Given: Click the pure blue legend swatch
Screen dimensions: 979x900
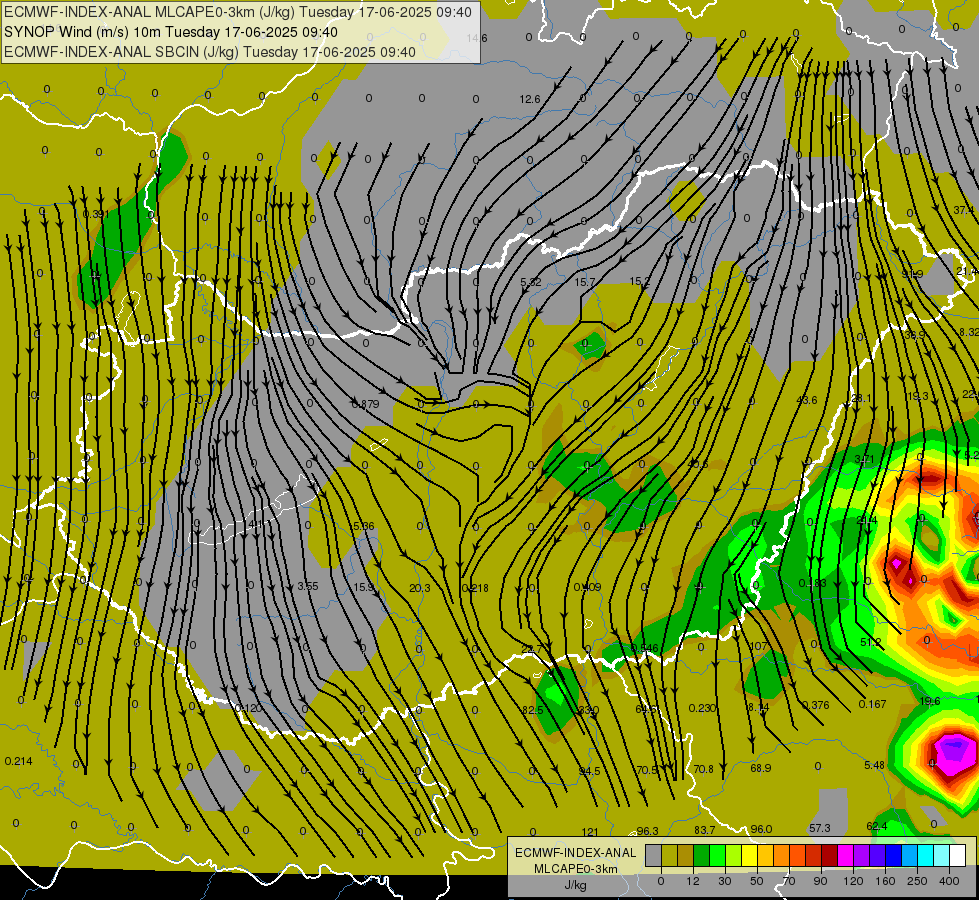Looking at the screenshot, I should point(894,855).
